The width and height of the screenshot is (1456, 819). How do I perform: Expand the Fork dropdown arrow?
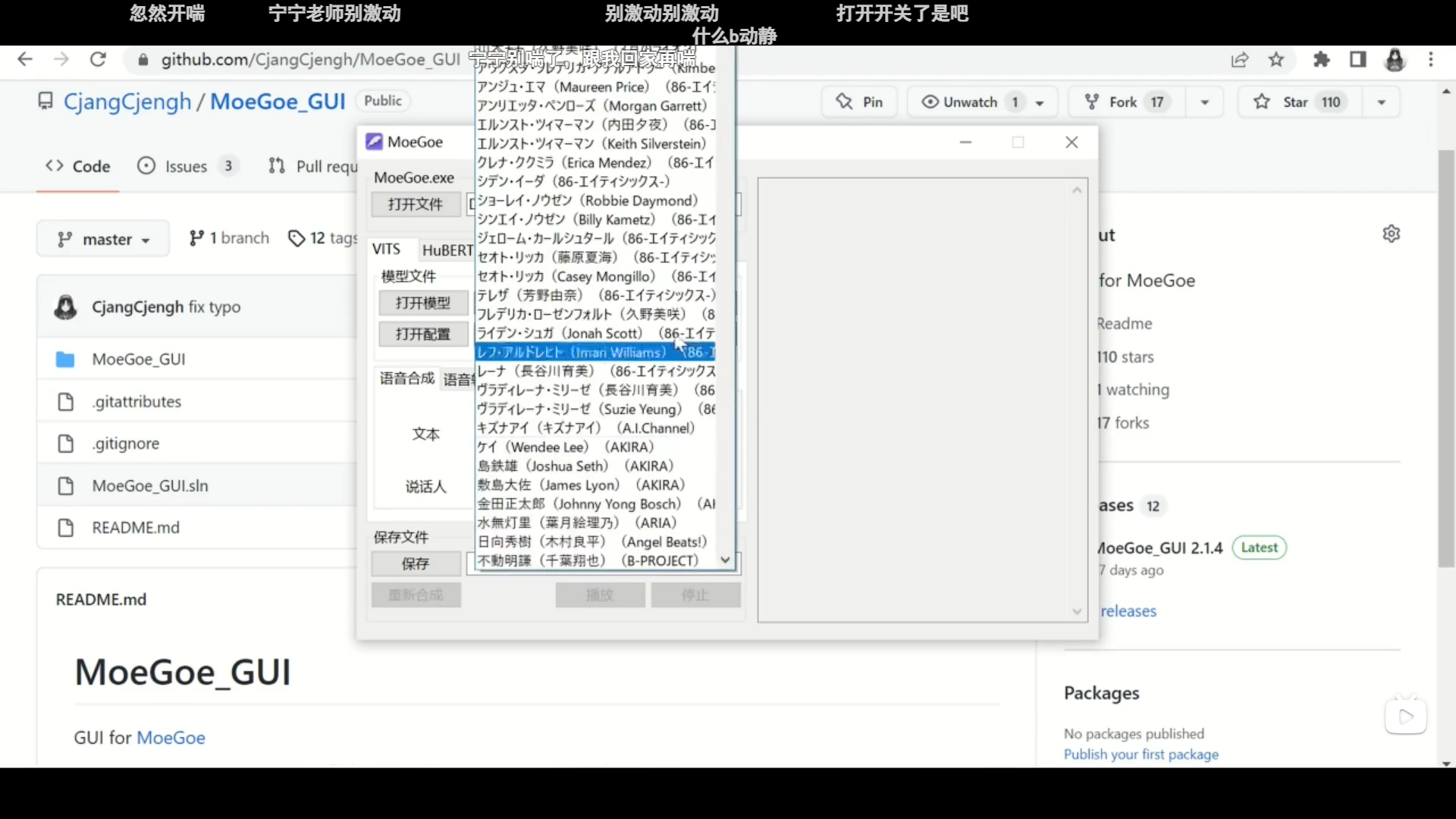1204,102
